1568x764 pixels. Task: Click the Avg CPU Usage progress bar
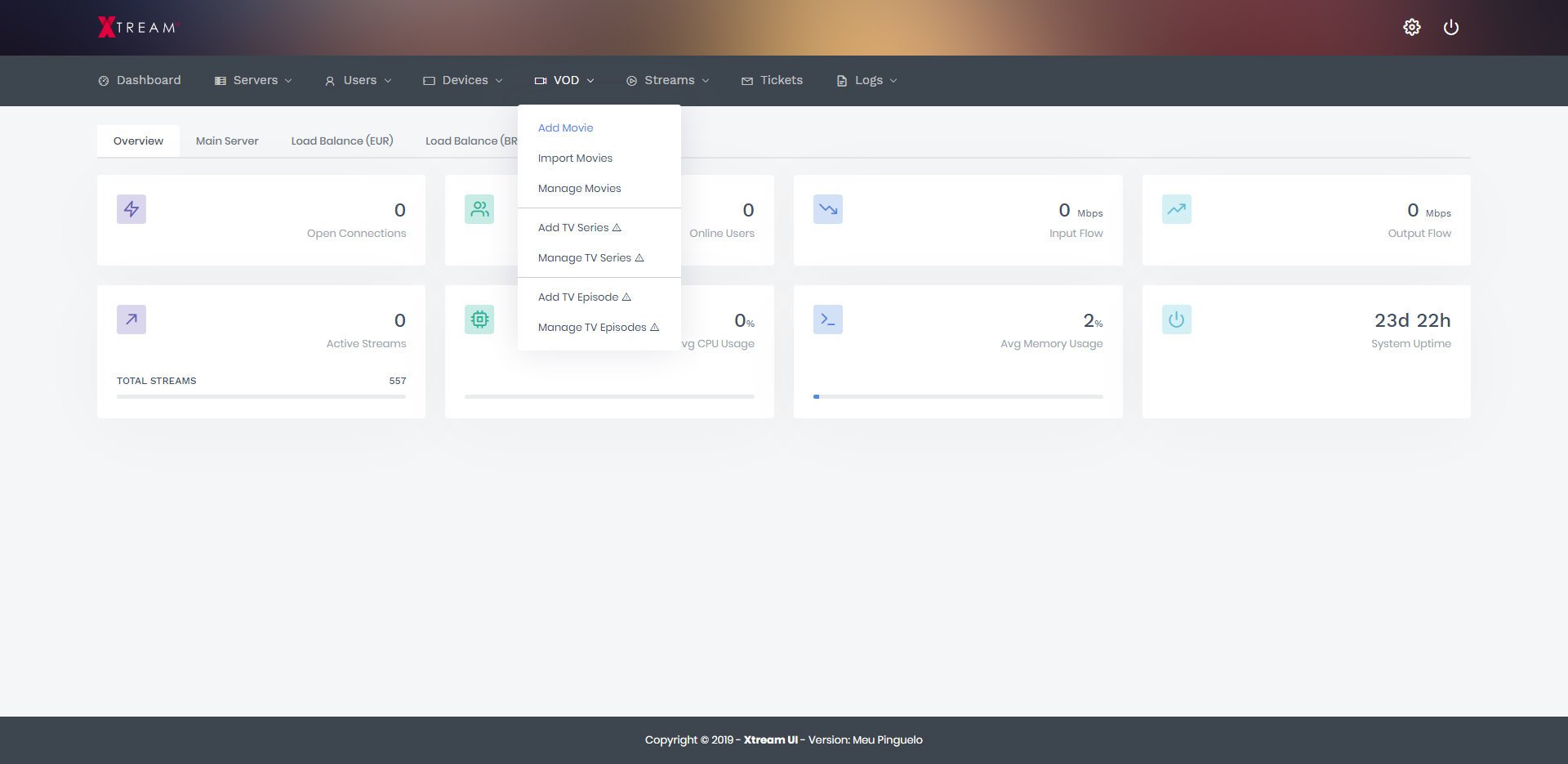point(609,396)
